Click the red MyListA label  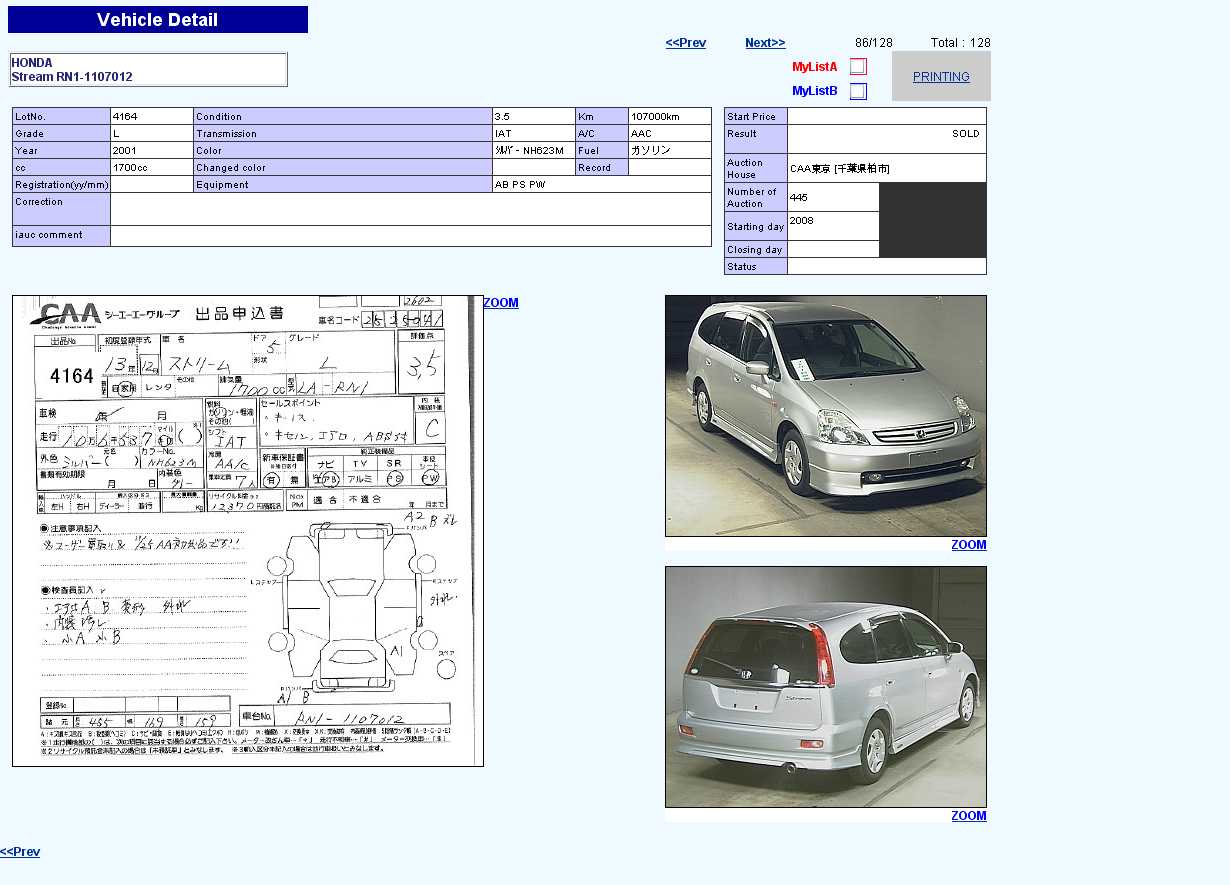click(x=815, y=67)
